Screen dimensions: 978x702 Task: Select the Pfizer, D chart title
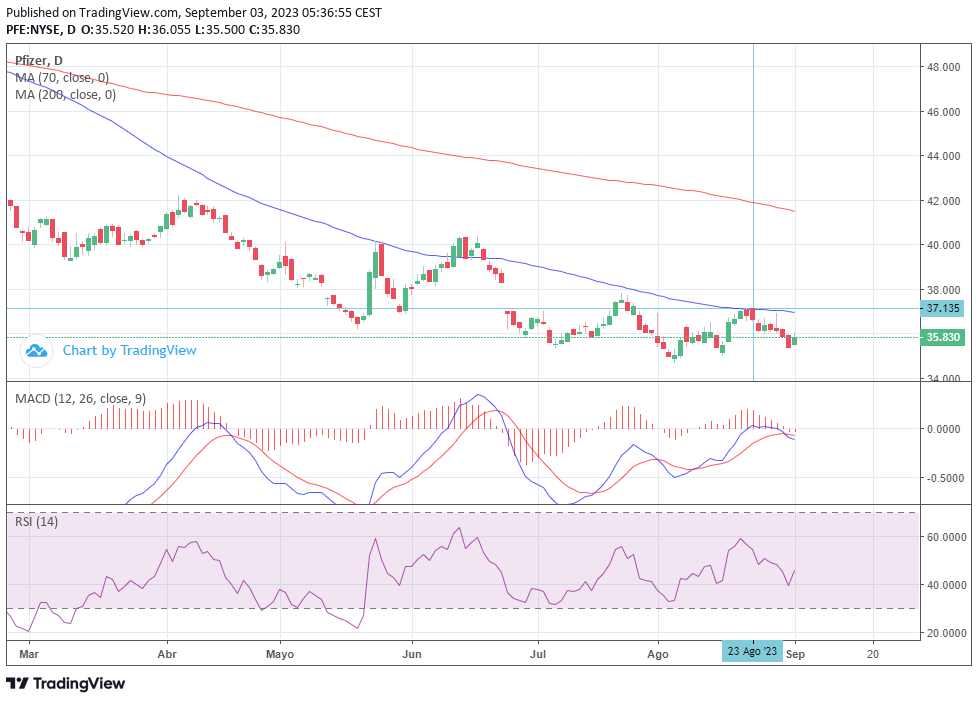(39, 61)
